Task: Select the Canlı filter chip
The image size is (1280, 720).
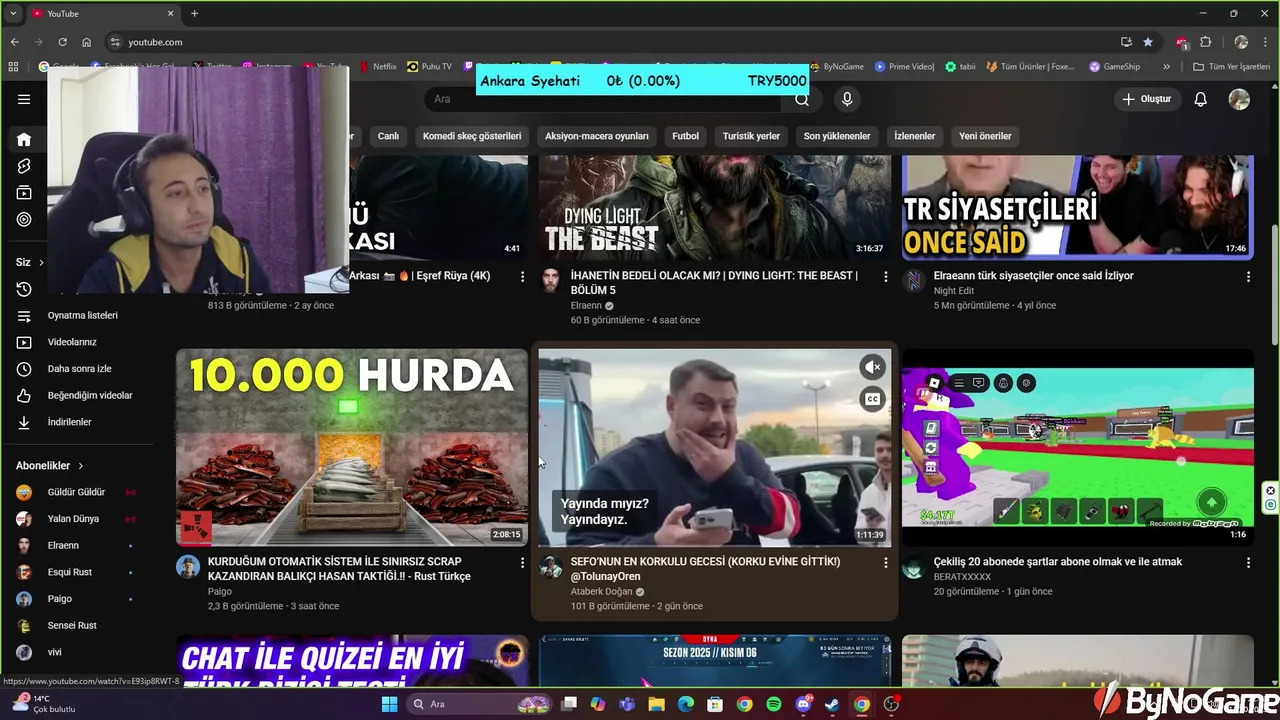Action: coord(388,136)
